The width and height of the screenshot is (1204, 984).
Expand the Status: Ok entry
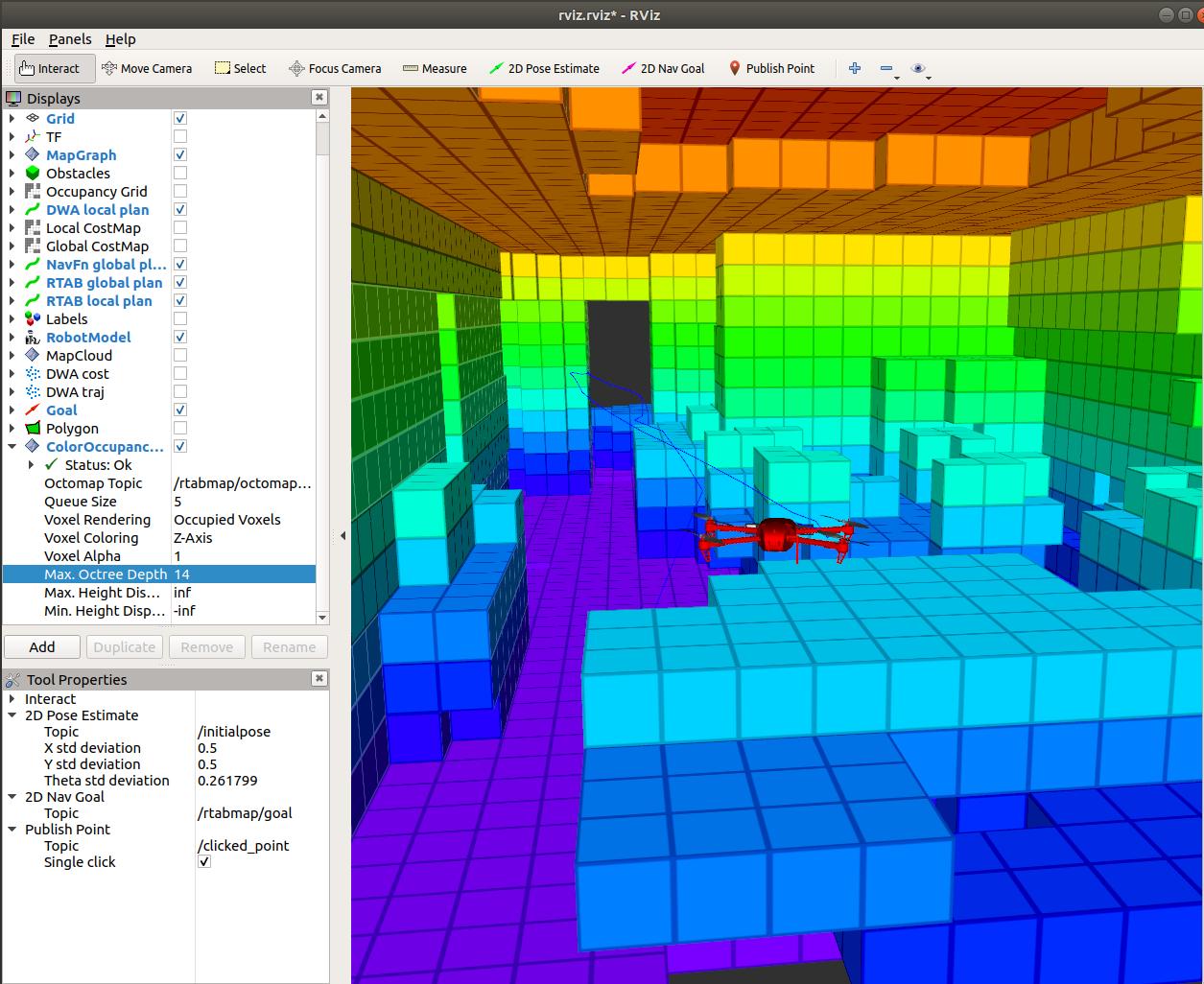pyautogui.click(x=31, y=465)
